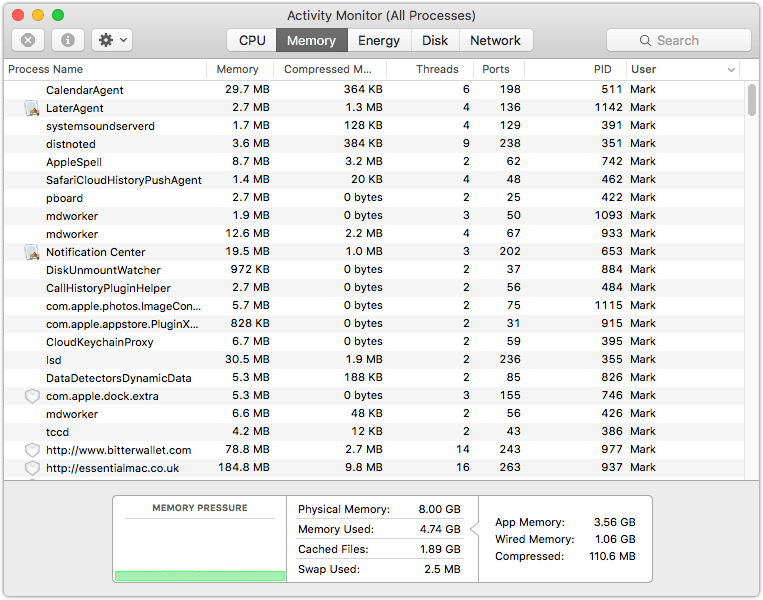763x600 pixels.
Task: Sort by Compressed Mem column header
Action: (x=329, y=69)
